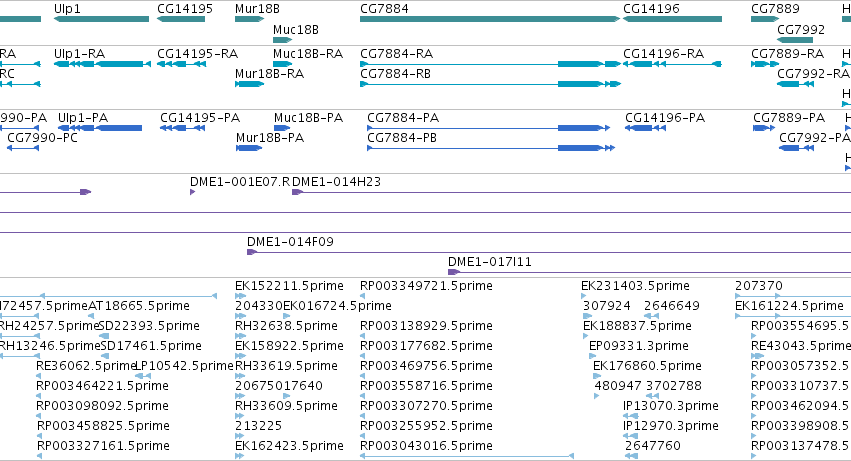The image size is (851, 461).
Task: Click the Mur18B gene label
Action: click(x=257, y=9)
